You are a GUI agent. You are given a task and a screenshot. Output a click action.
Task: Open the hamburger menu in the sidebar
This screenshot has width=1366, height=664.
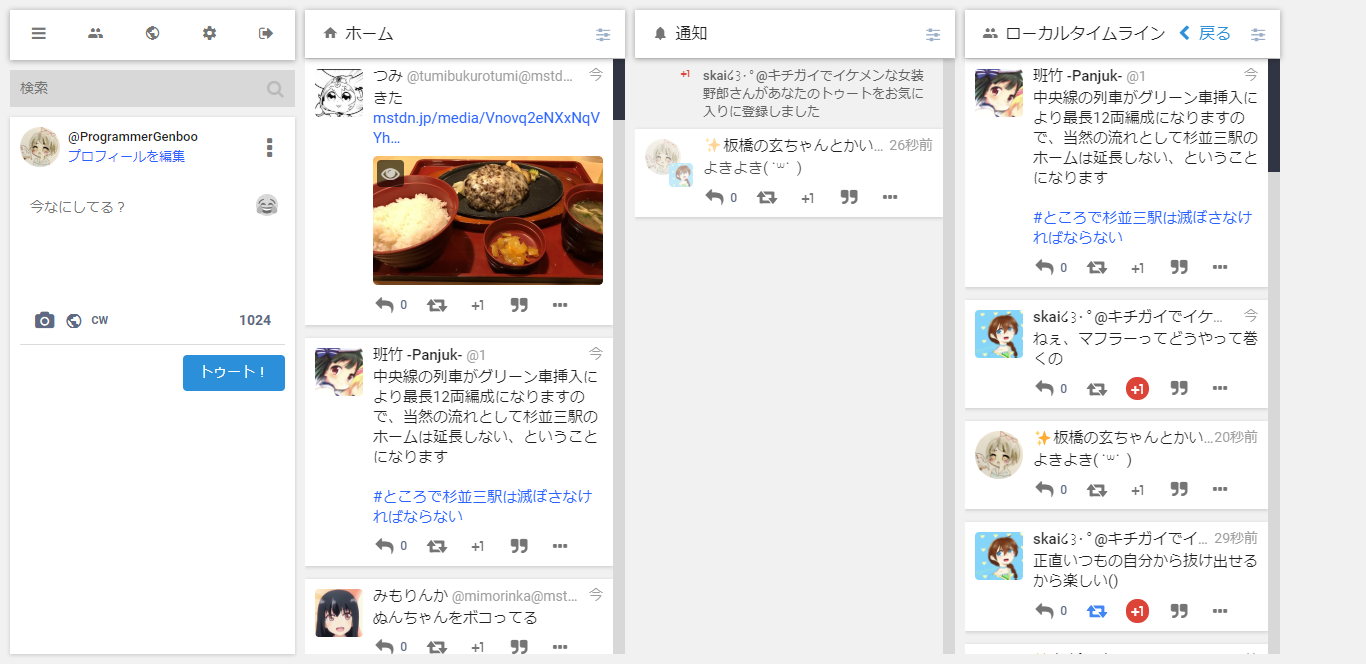[39, 33]
